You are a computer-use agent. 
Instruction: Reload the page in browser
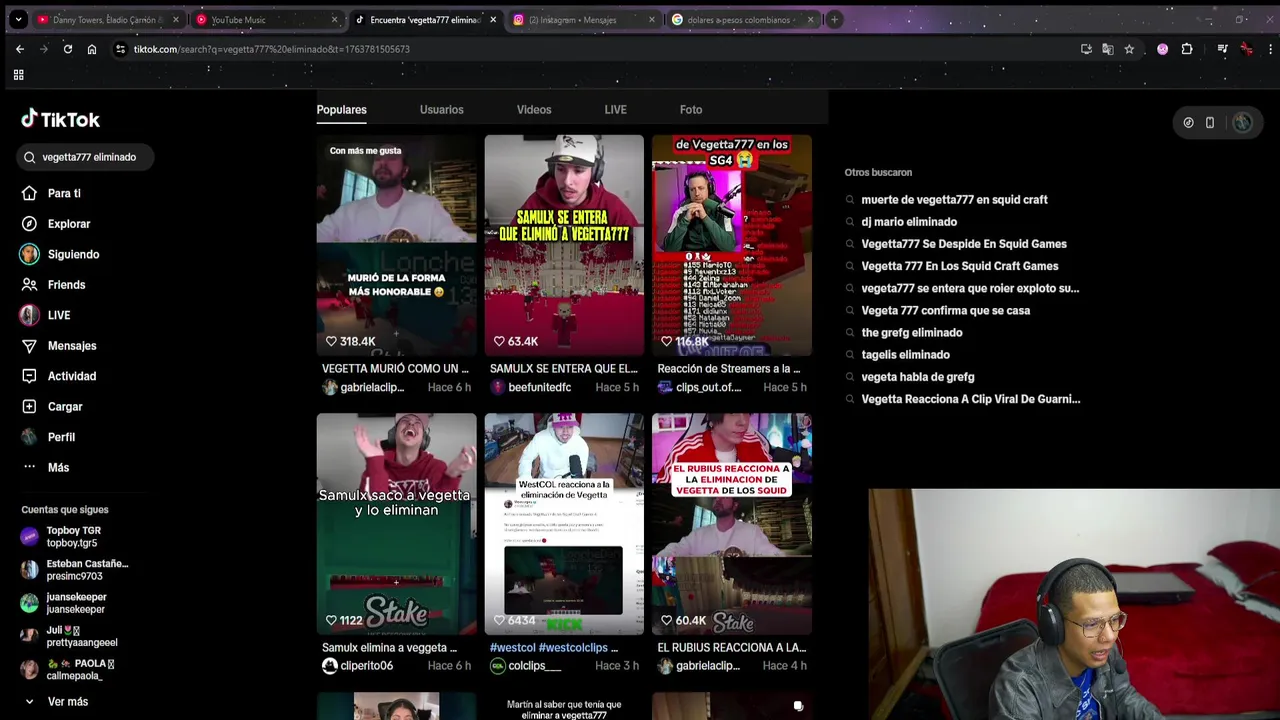pos(68,49)
